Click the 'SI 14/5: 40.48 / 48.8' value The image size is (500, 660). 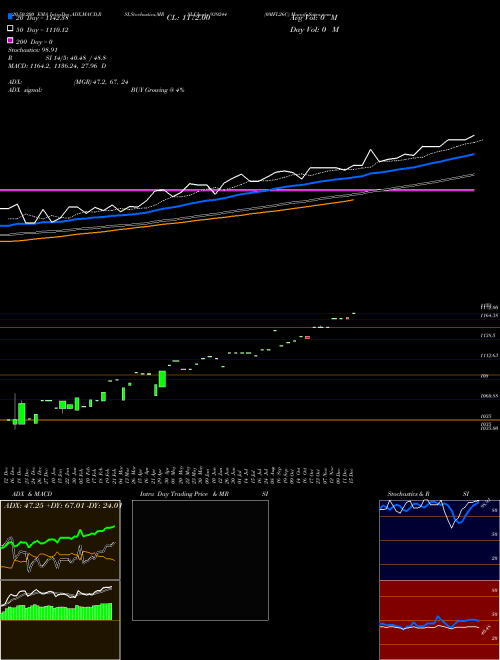point(76,58)
